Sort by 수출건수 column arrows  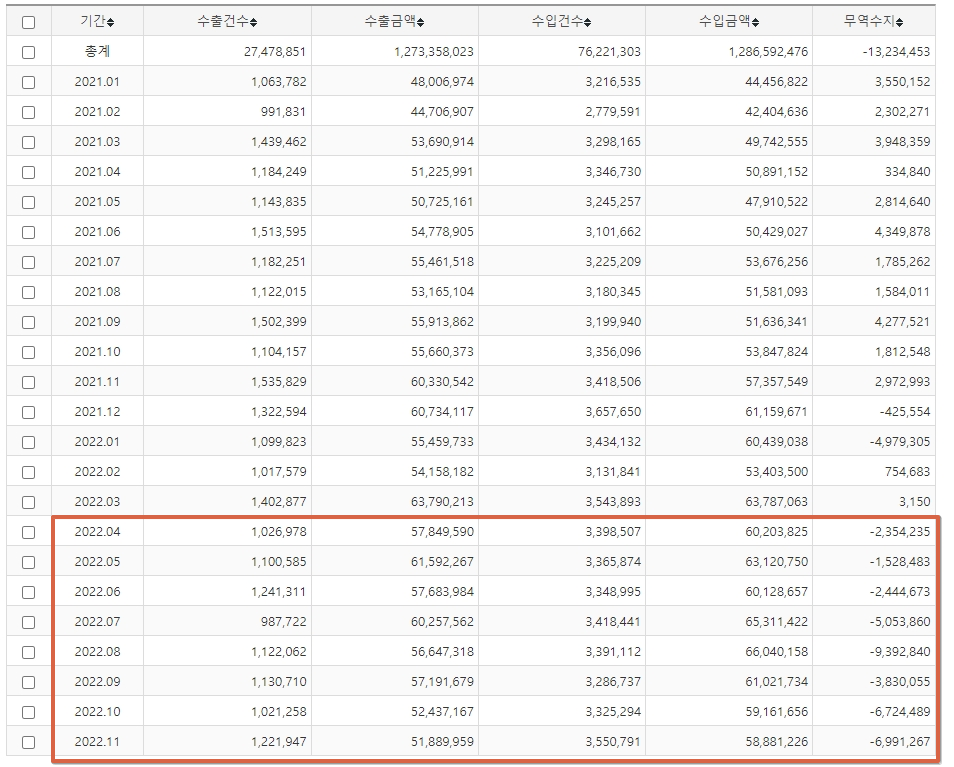(x=254, y=23)
